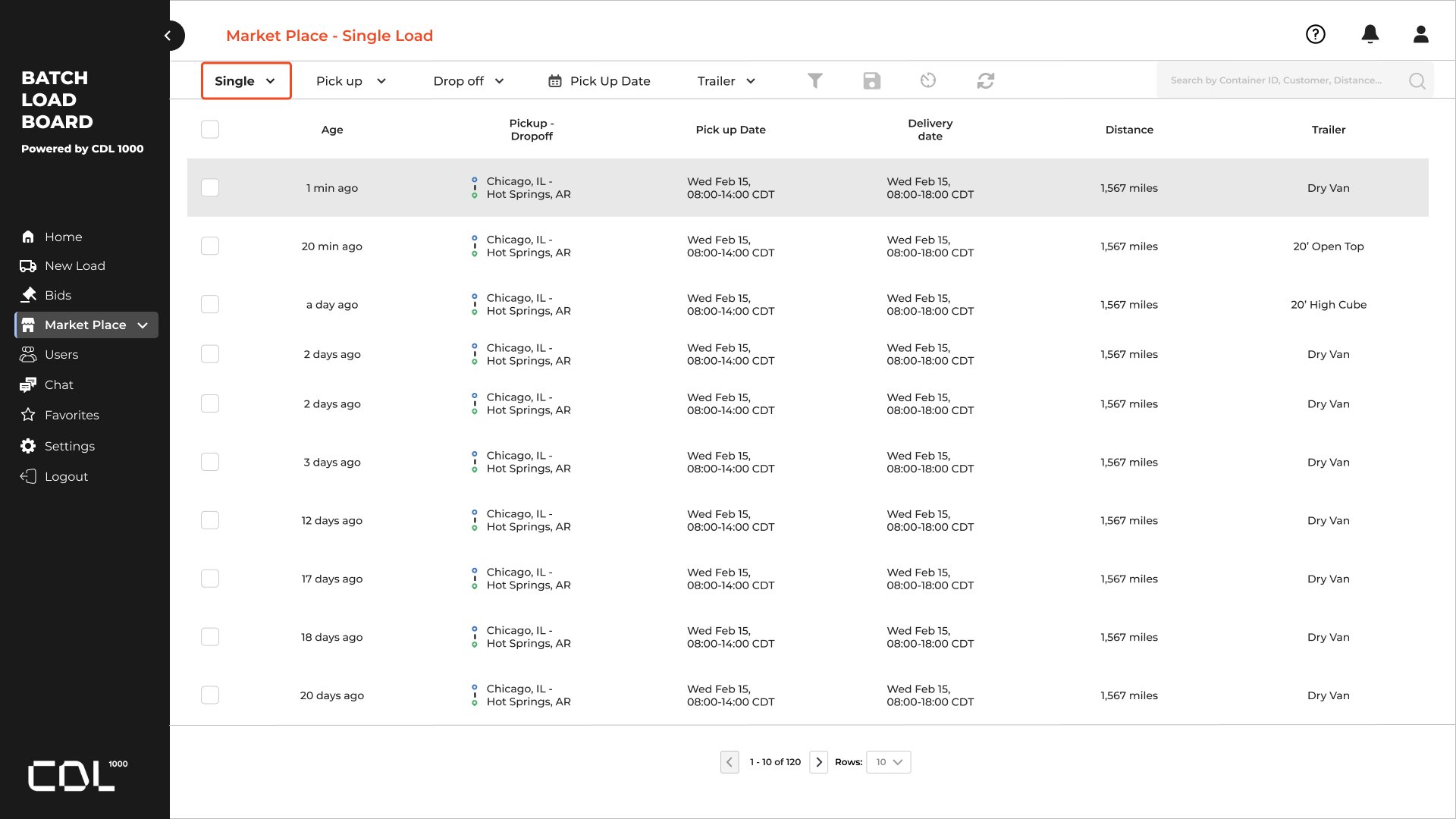
Task: Refresh the load list
Action: (x=986, y=80)
